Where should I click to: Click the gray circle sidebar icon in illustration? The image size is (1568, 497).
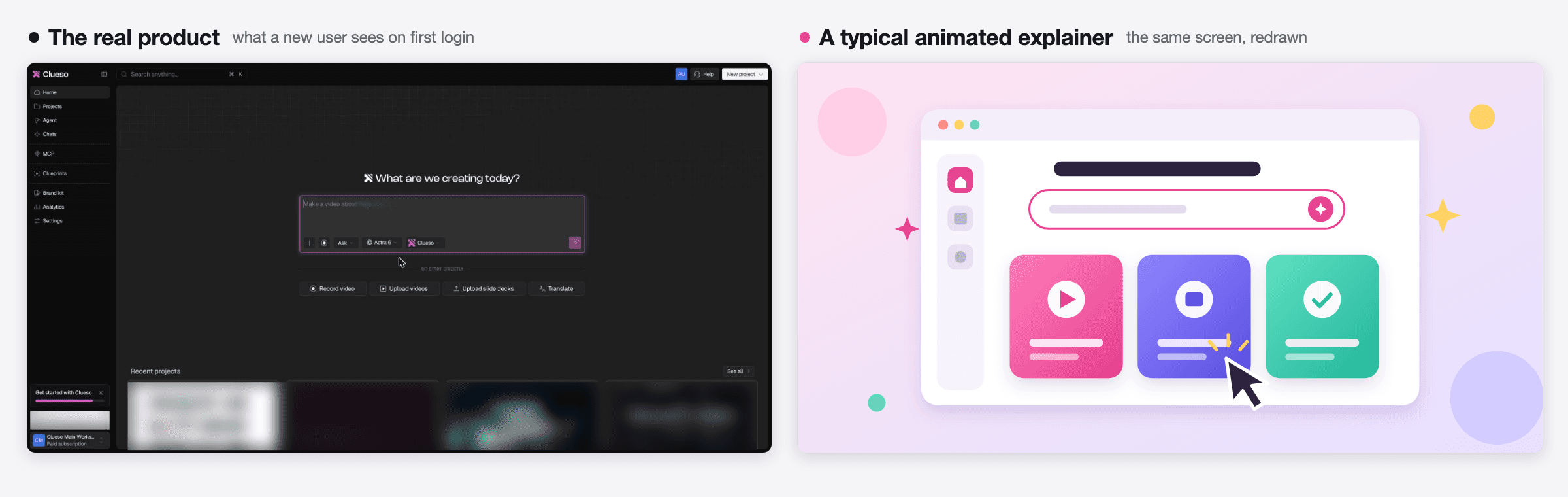coord(960,257)
